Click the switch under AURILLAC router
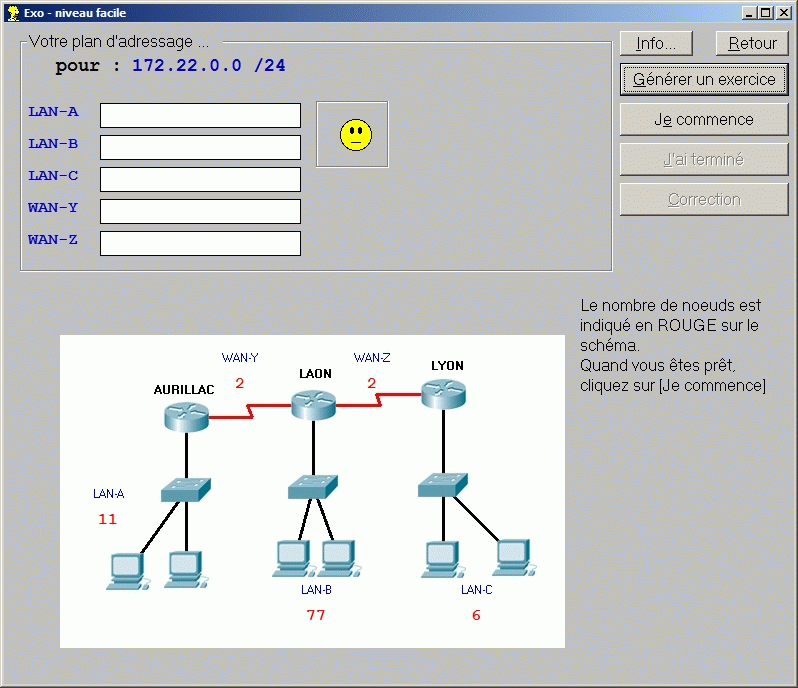This screenshot has width=798, height=688. tap(186, 490)
